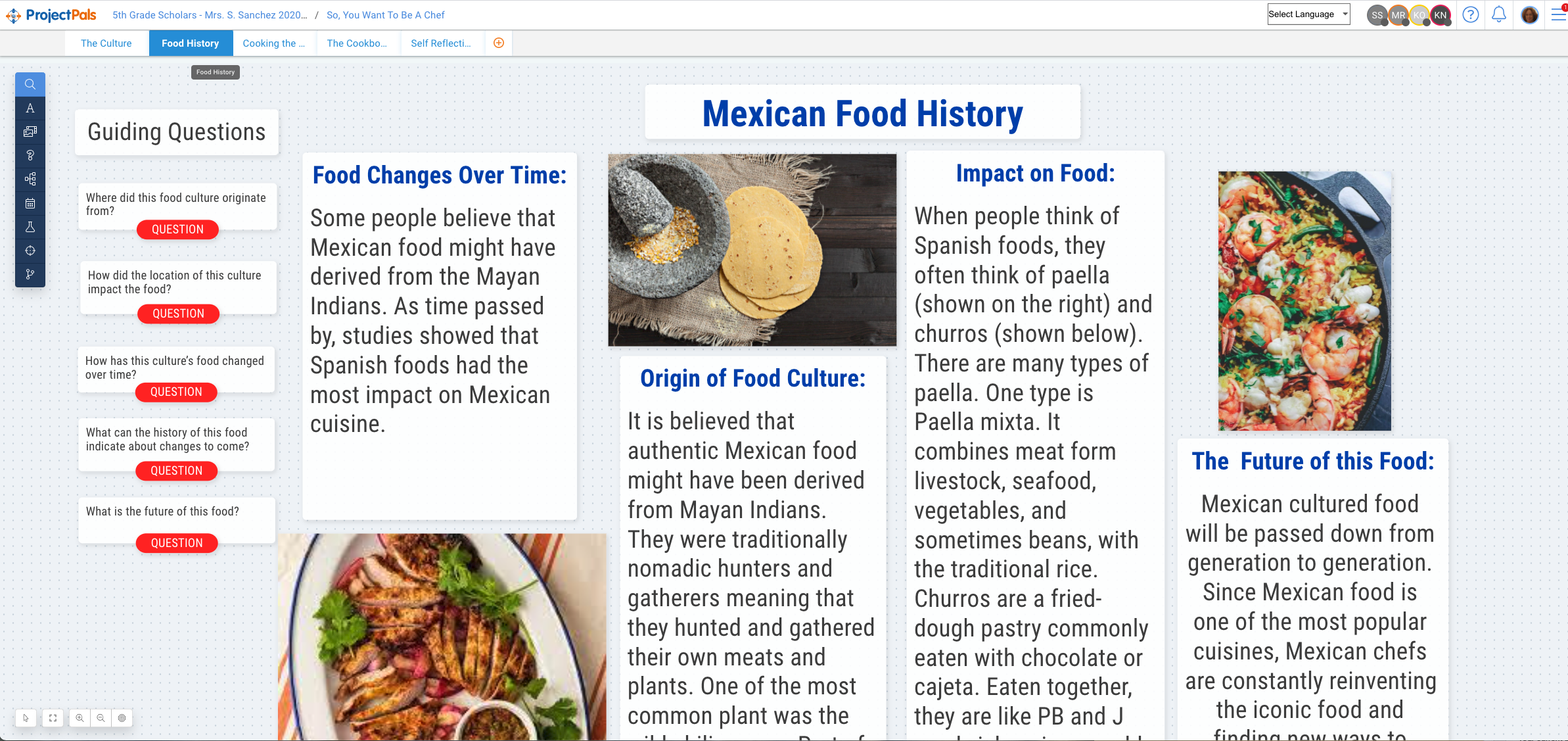Click the paella image thumbnail

1304,300
